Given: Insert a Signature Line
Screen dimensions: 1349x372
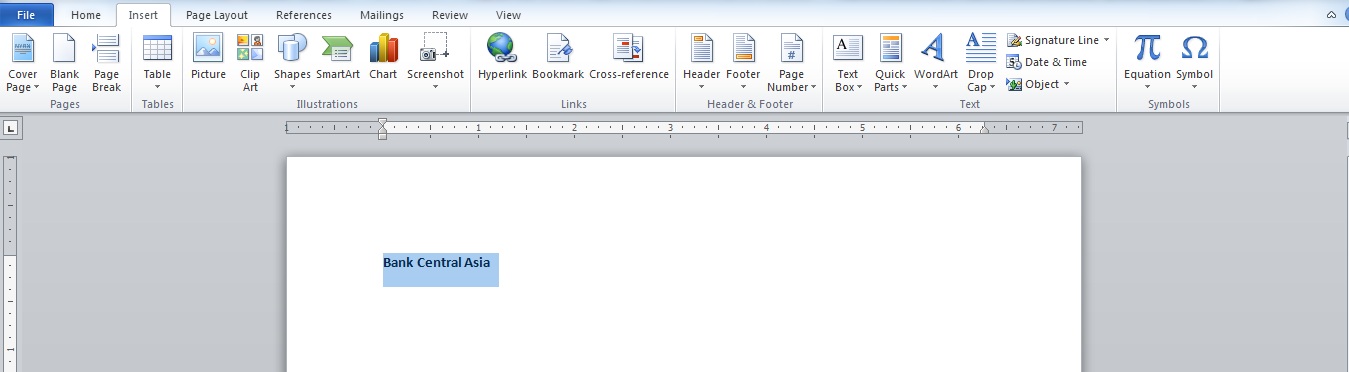Looking at the screenshot, I should click(1052, 40).
